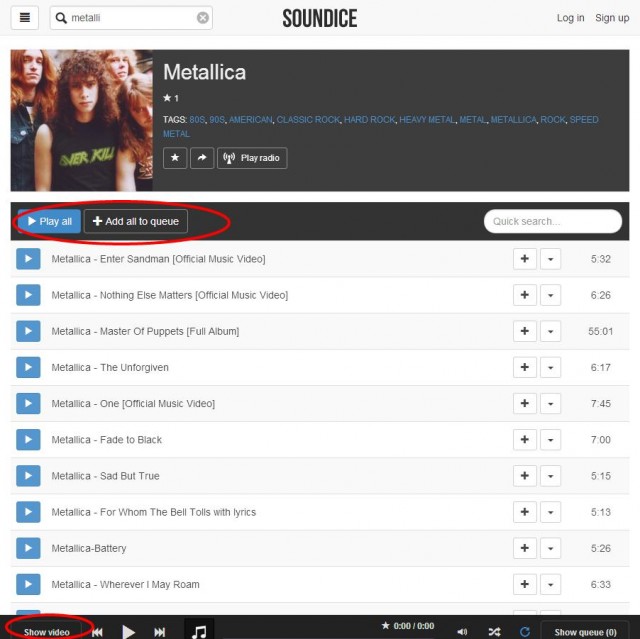Expand options dropdown for Wherever I May Roam
Screen dimensions: 640x639
(551, 584)
